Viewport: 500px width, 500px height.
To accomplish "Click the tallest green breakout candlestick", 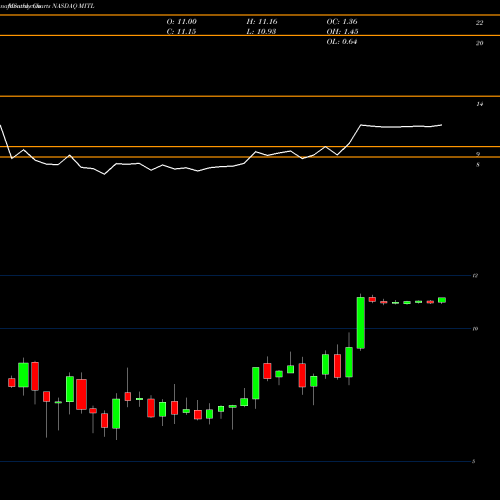I will click(x=361, y=323).
